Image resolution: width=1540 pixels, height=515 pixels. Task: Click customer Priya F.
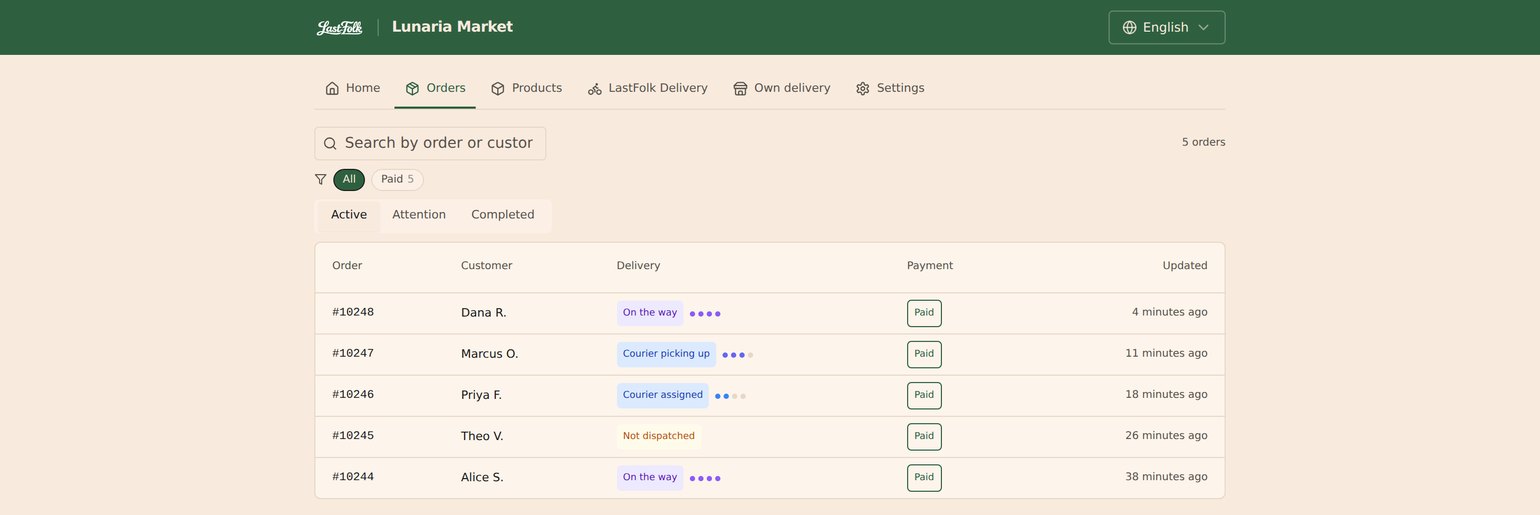(x=481, y=395)
